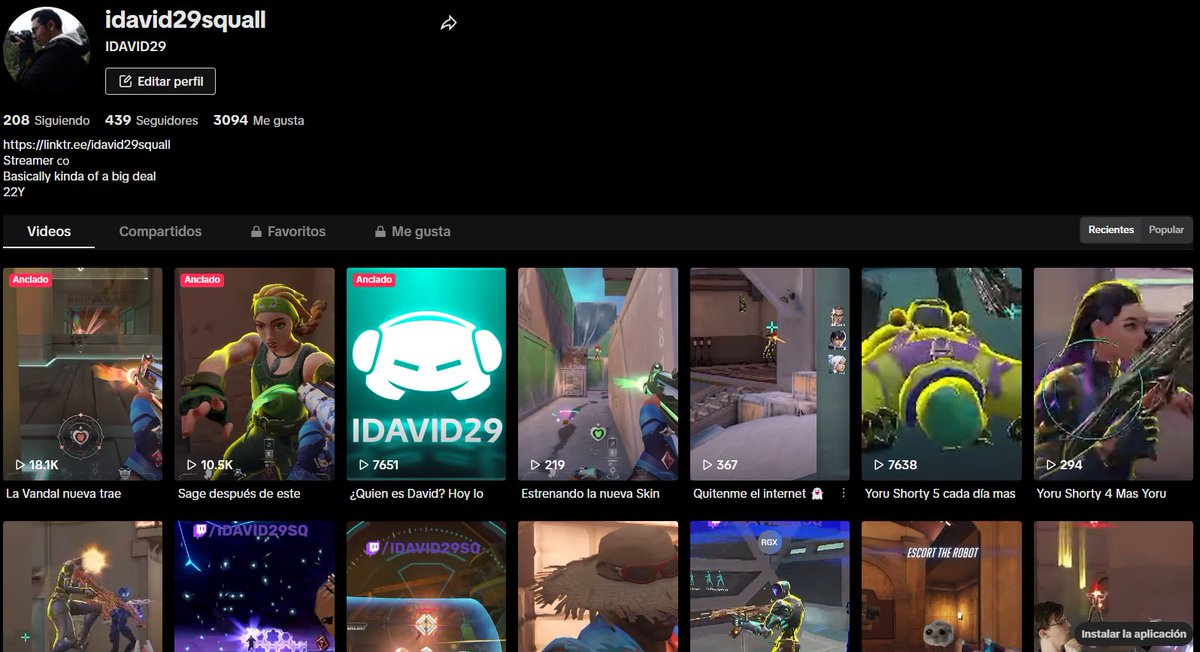Select the Videos tab
This screenshot has width=1200, height=652.
click(49, 231)
